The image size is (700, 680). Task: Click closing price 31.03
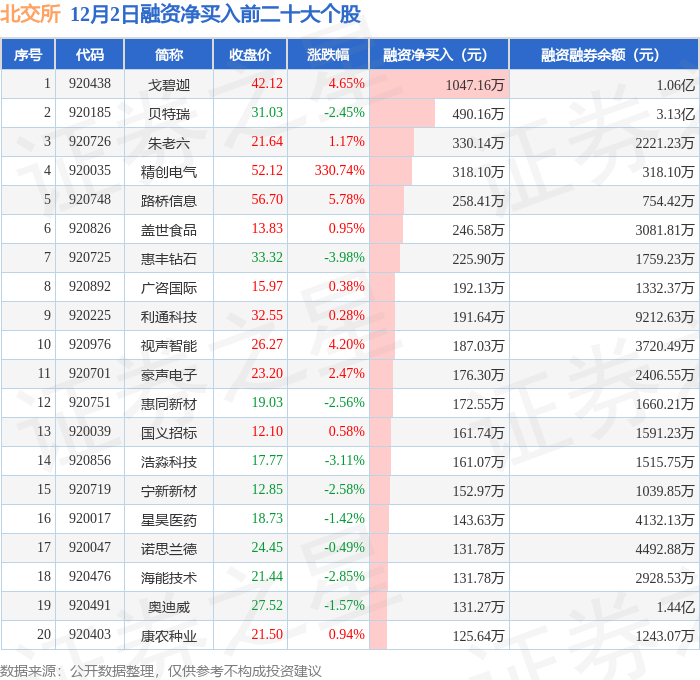click(267, 113)
